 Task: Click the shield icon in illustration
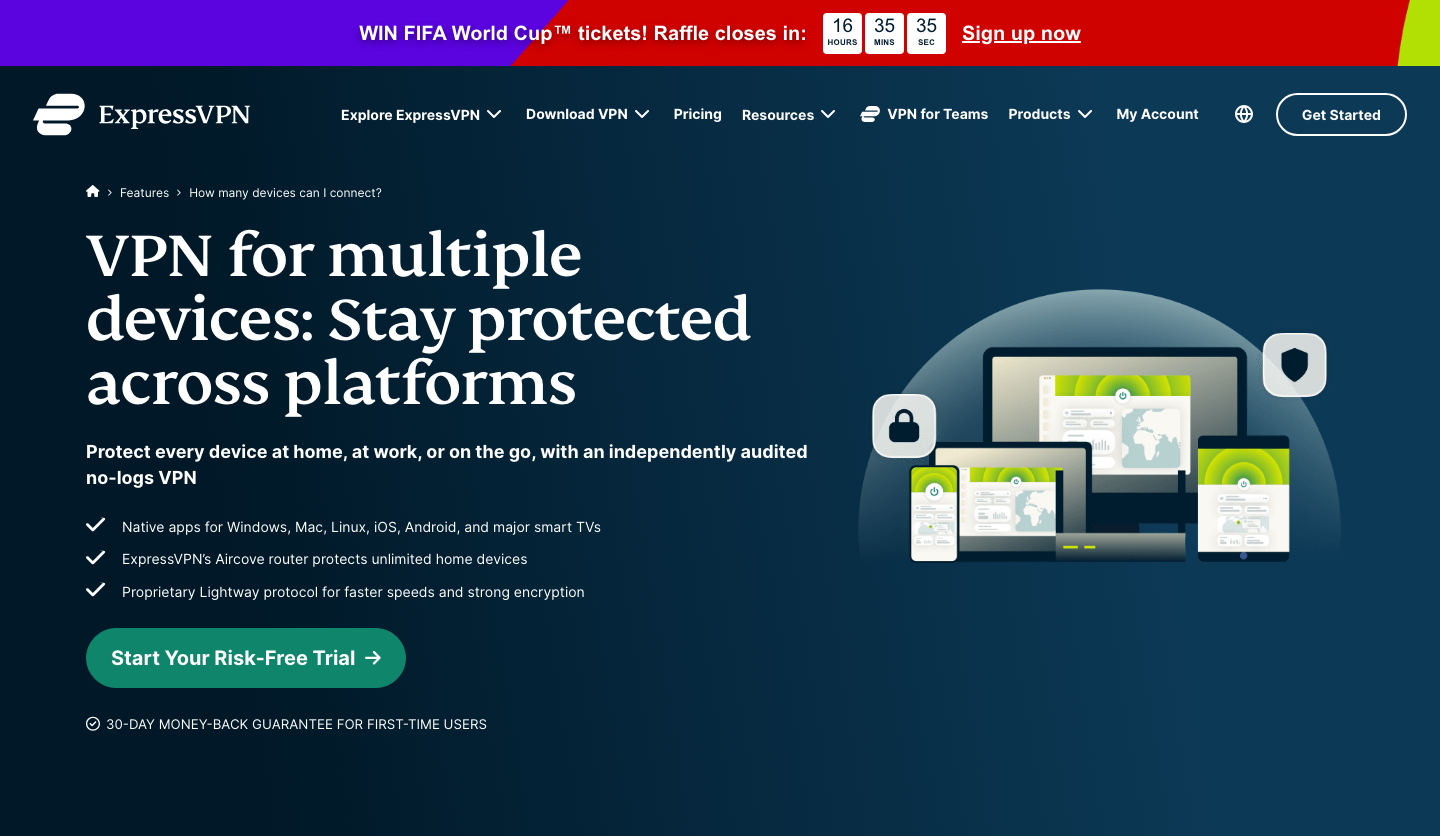point(1294,364)
